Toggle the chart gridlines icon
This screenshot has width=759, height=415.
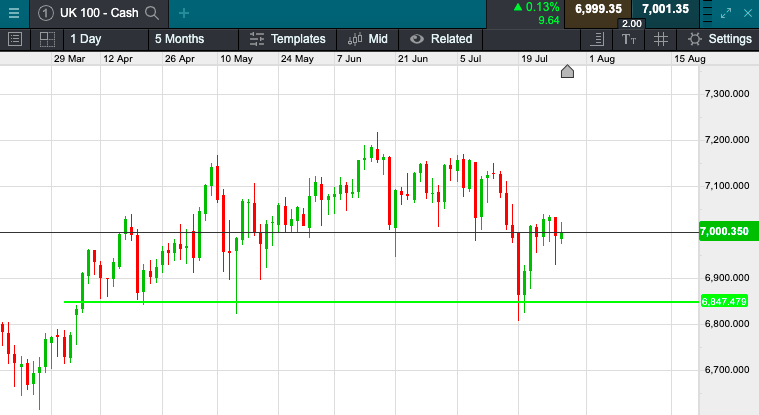pyautogui.click(x=660, y=39)
